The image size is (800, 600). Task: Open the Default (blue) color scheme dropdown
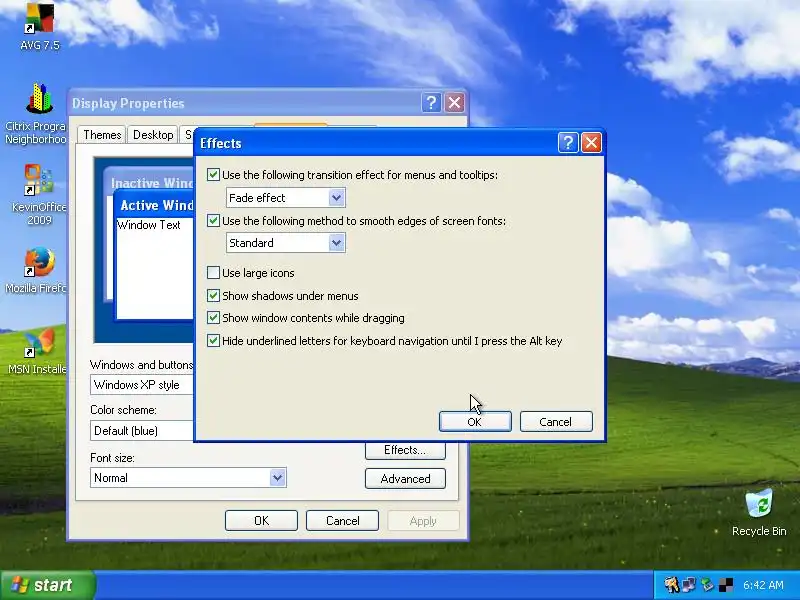coord(142,431)
